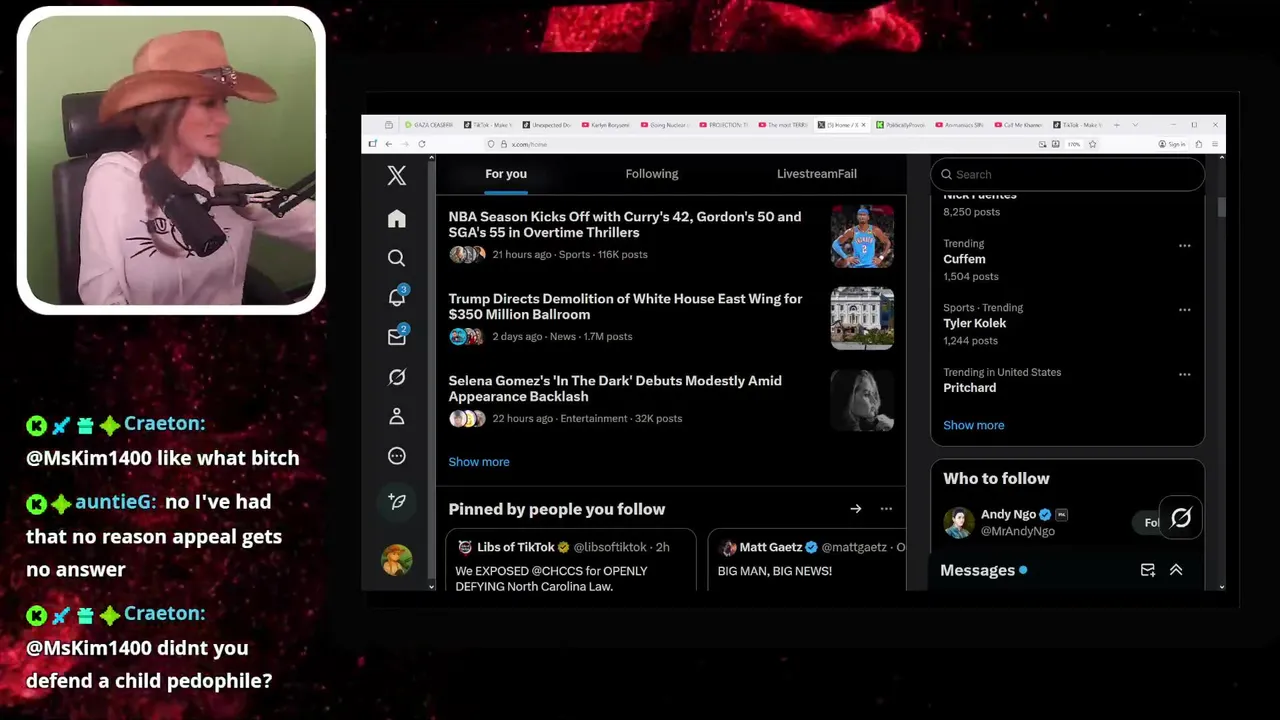This screenshot has height=720, width=1280.
Task: Open Andy Ngo profile name
Action: click(x=1008, y=514)
